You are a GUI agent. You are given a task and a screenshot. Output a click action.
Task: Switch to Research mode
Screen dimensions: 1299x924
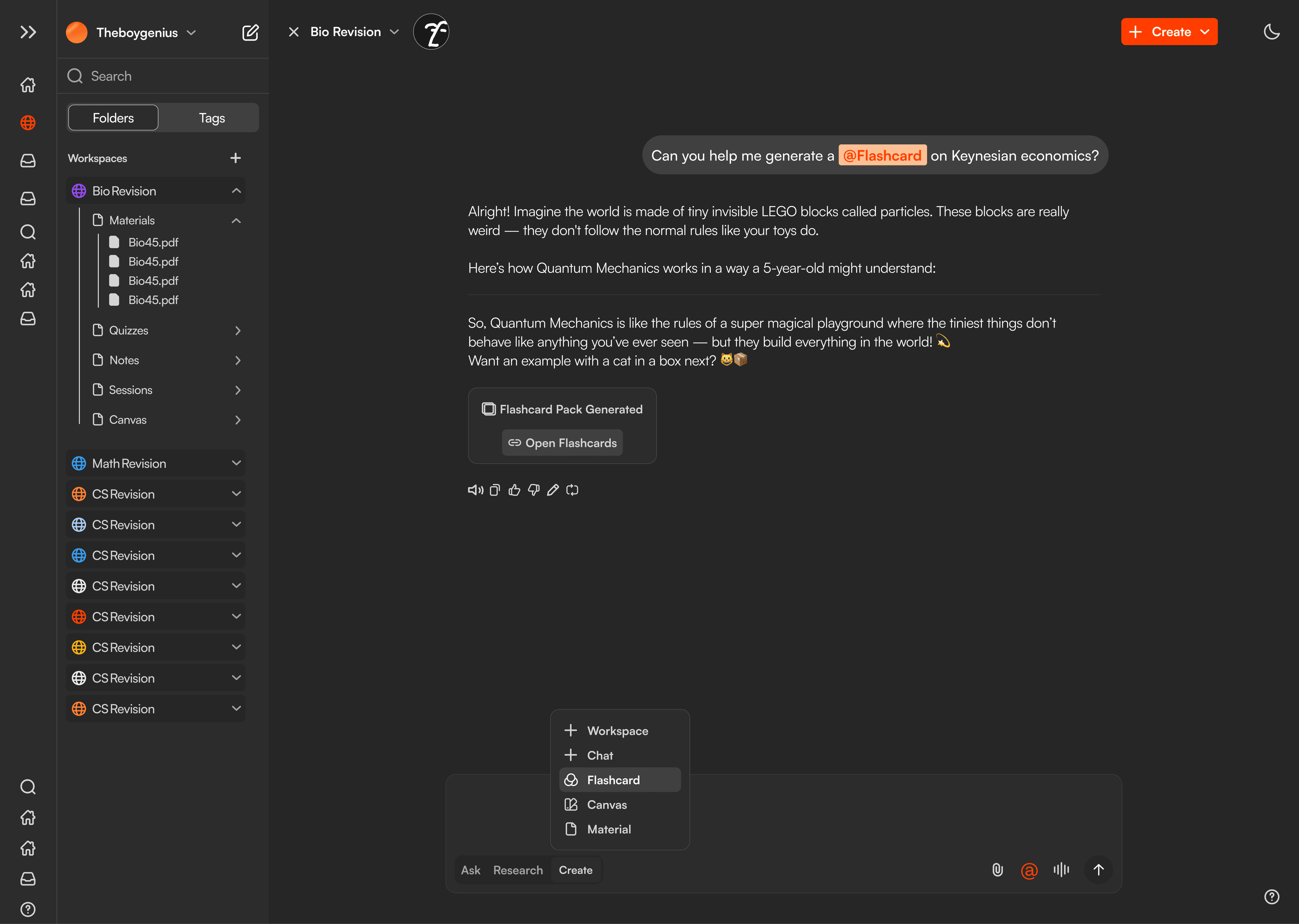click(518, 870)
